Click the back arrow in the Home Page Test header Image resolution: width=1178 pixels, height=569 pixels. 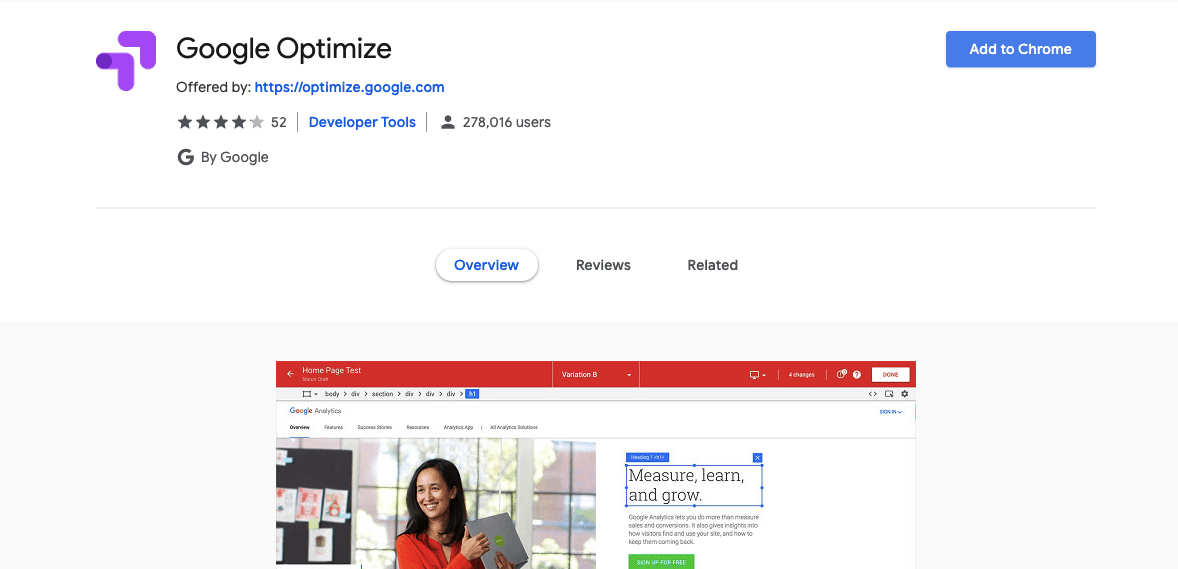(290, 374)
